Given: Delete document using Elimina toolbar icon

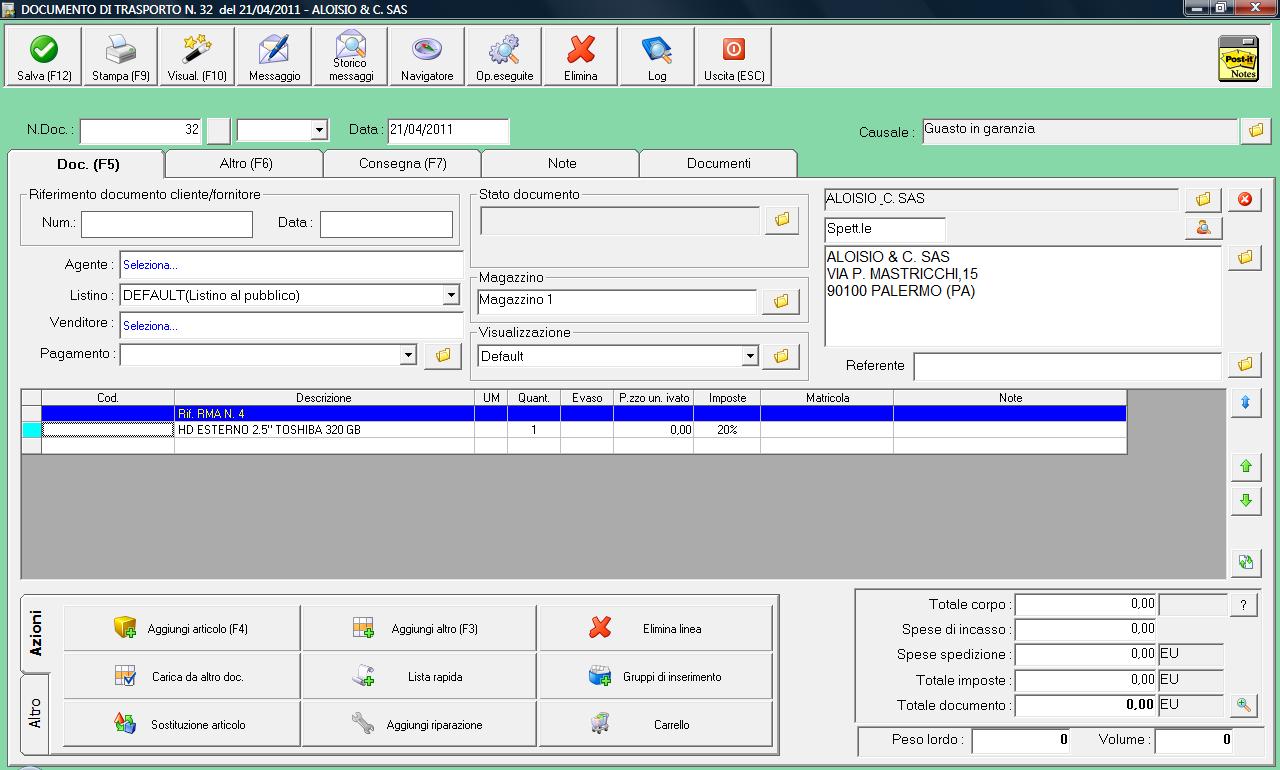Looking at the screenshot, I should click(x=580, y=56).
